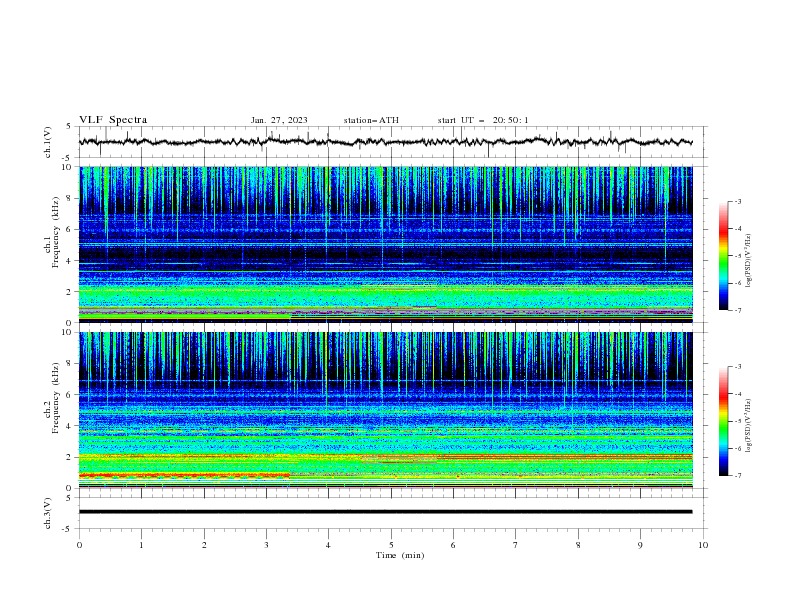
Task: Click the ch.2 spectrogram colorbar
Action: [723, 421]
